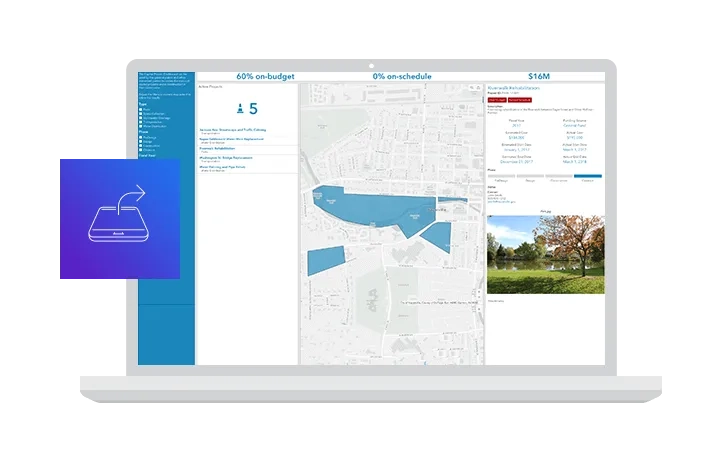Open the autumn park photo attachment
720x460 pixels.
[545, 253]
